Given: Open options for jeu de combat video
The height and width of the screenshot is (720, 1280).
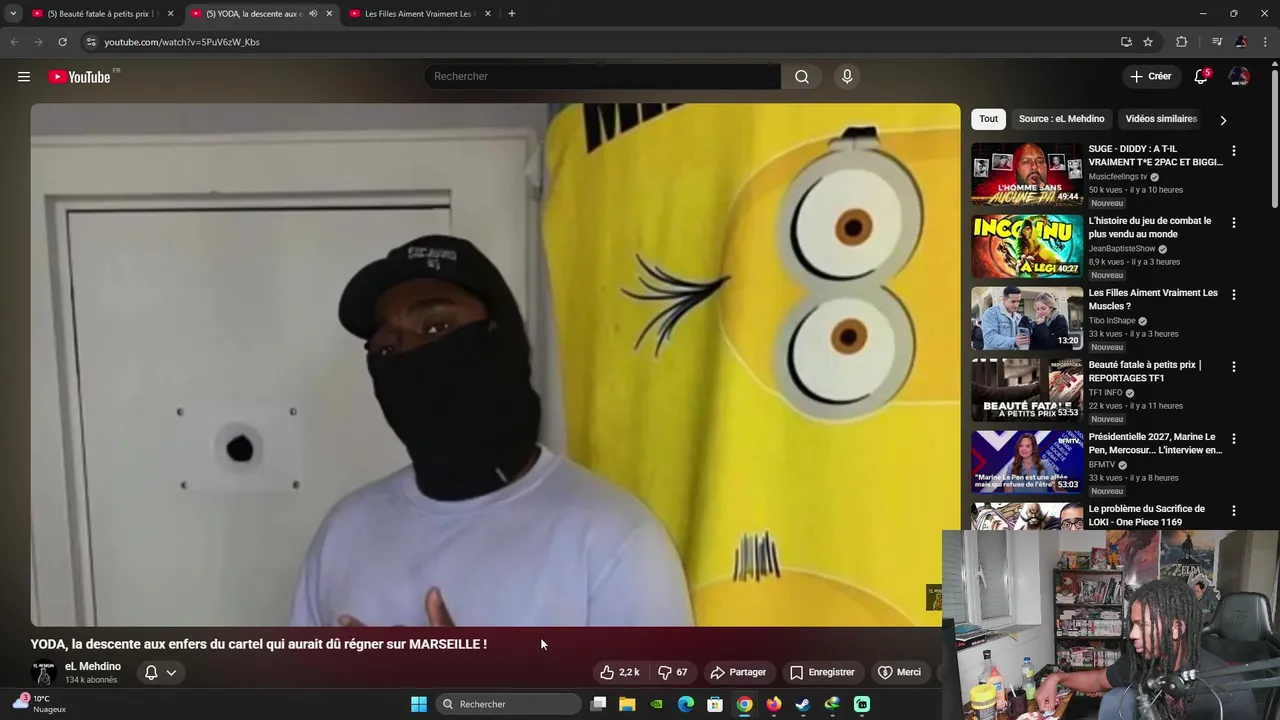Looking at the screenshot, I should pyautogui.click(x=1233, y=223).
